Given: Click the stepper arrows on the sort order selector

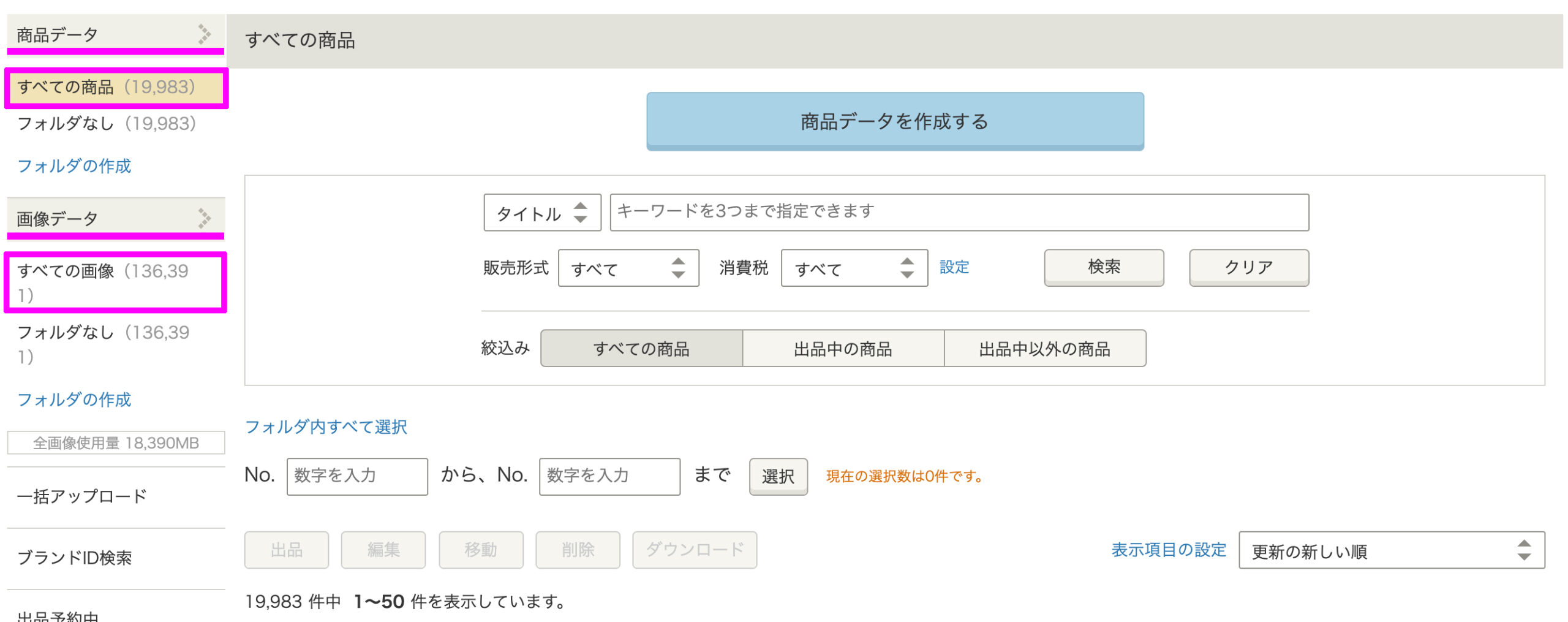Looking at the screenshot, I should pyautogui.click(x=1525, y=550).
